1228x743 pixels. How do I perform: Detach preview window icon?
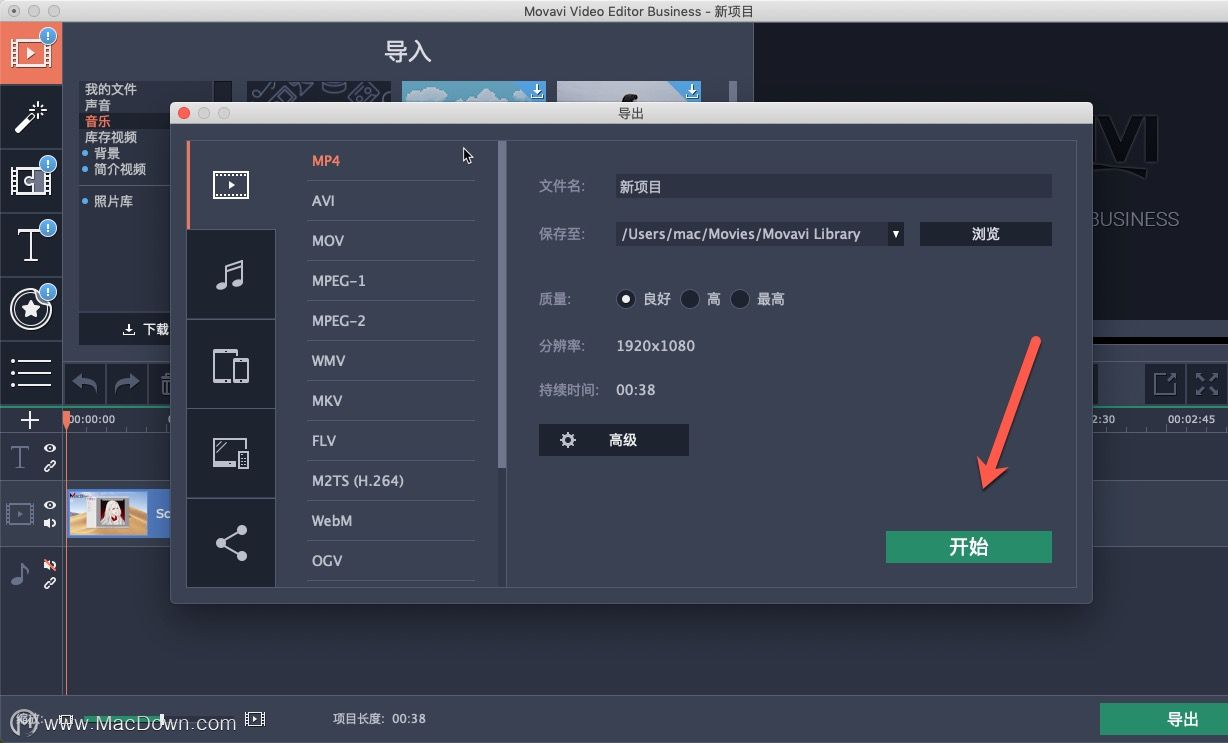pos(1165,384)
